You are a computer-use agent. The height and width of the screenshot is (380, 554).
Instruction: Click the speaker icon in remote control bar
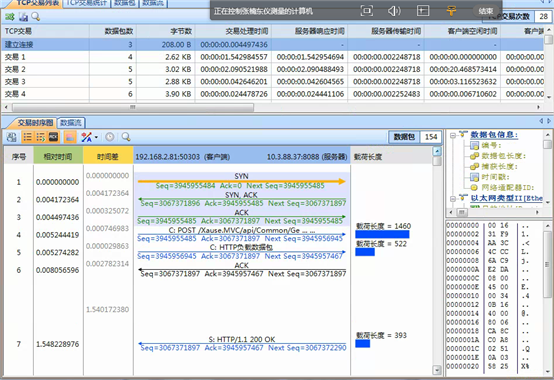point(394,11)
